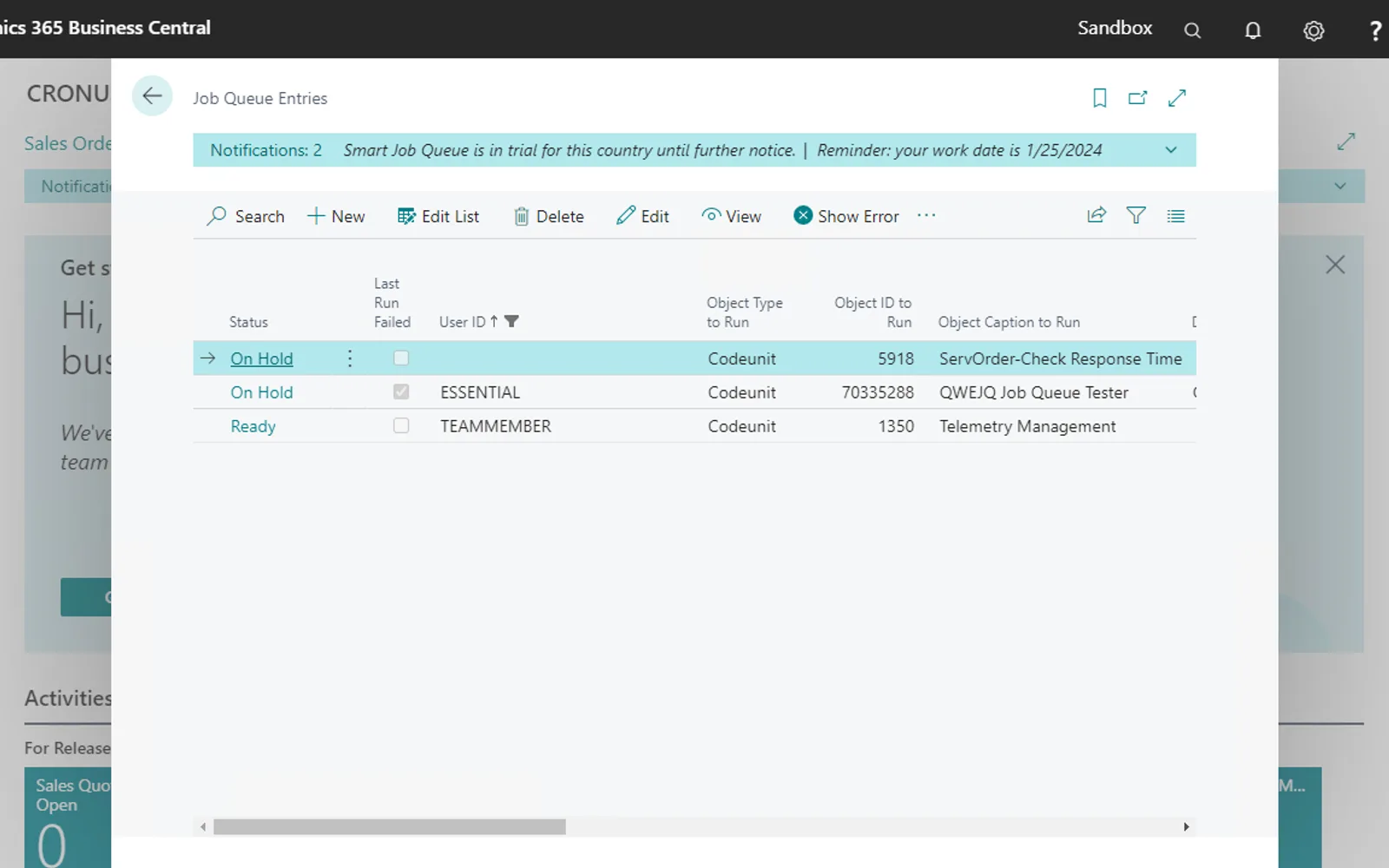The image size is (1389, 868).
Task: Open row options for ServOrder-Check Response Time
Action: point(350,358)
